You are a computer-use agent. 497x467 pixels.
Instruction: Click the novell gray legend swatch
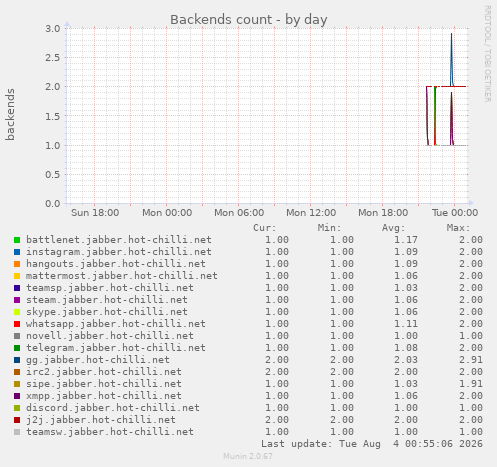coord(17,336)
